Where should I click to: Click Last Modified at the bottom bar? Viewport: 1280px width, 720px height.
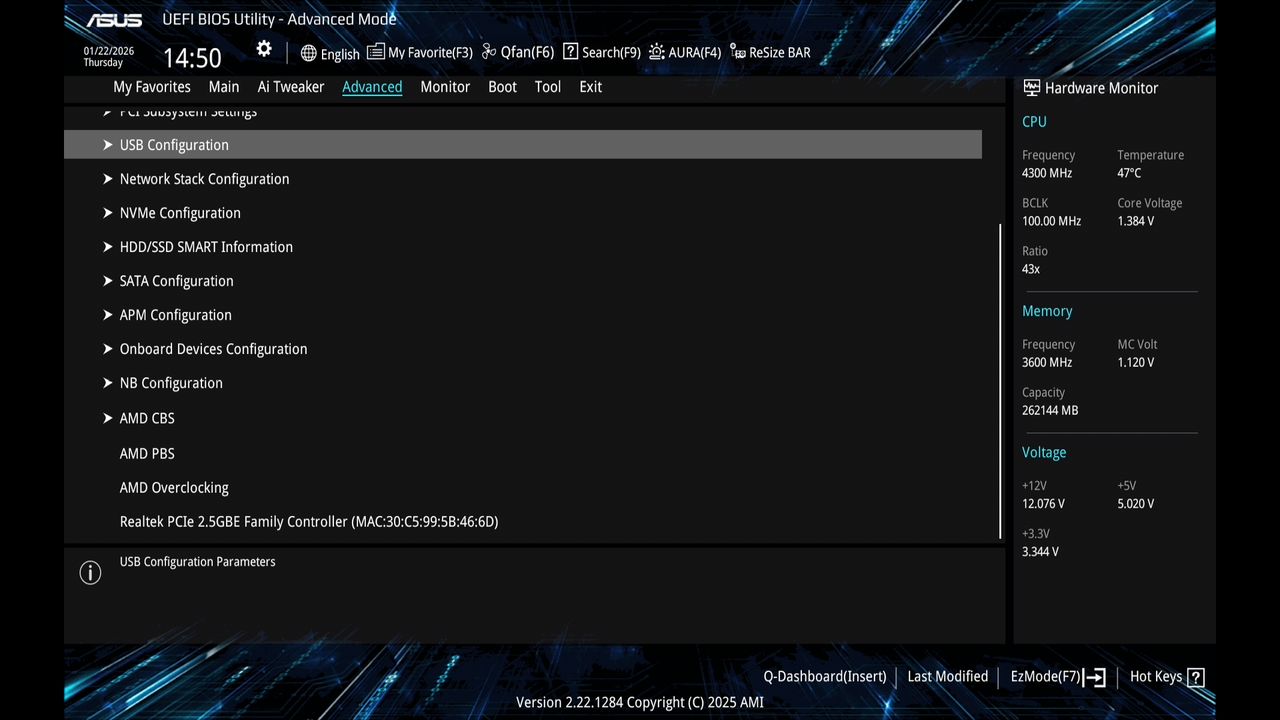click(x=947, y=676)
